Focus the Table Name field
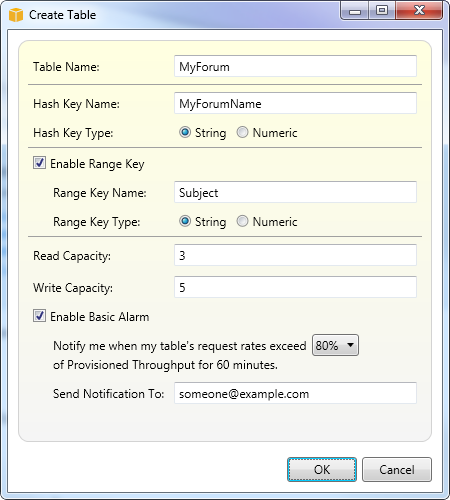450x500 pixels. tap(295, 66)
